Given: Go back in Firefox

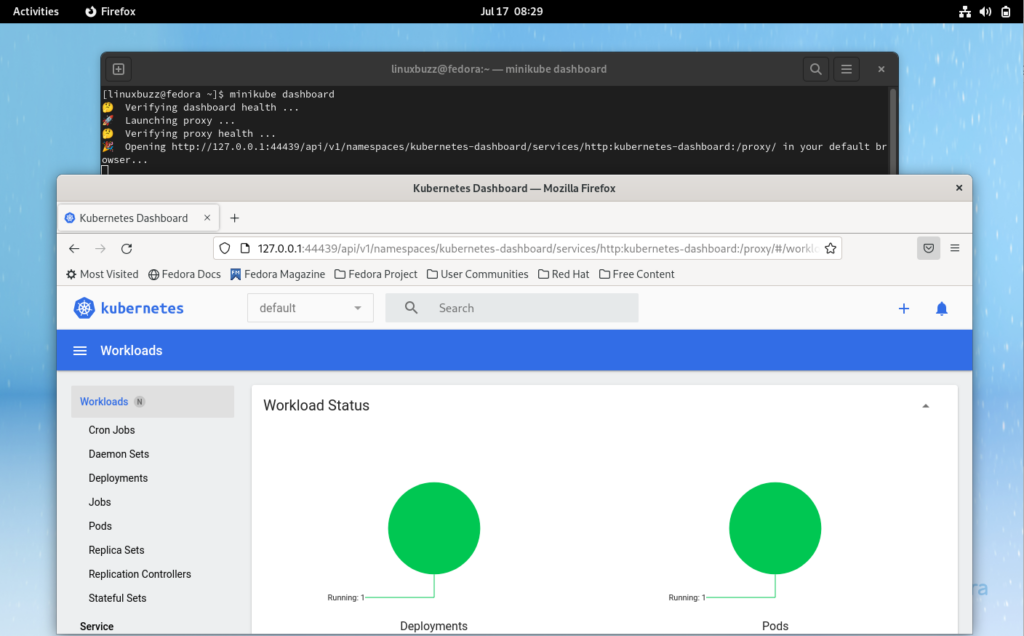Looking at the screenshot, I should coord(74,248).
